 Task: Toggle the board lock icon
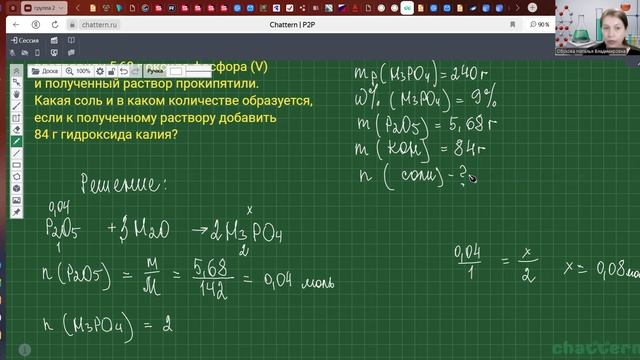coord(111,71)
